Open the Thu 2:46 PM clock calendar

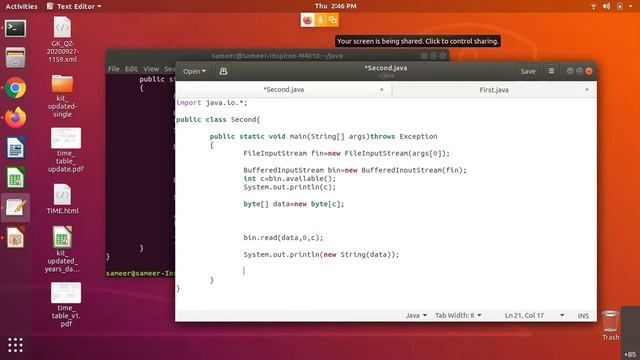pyautogui.click(x=336, y=6)
